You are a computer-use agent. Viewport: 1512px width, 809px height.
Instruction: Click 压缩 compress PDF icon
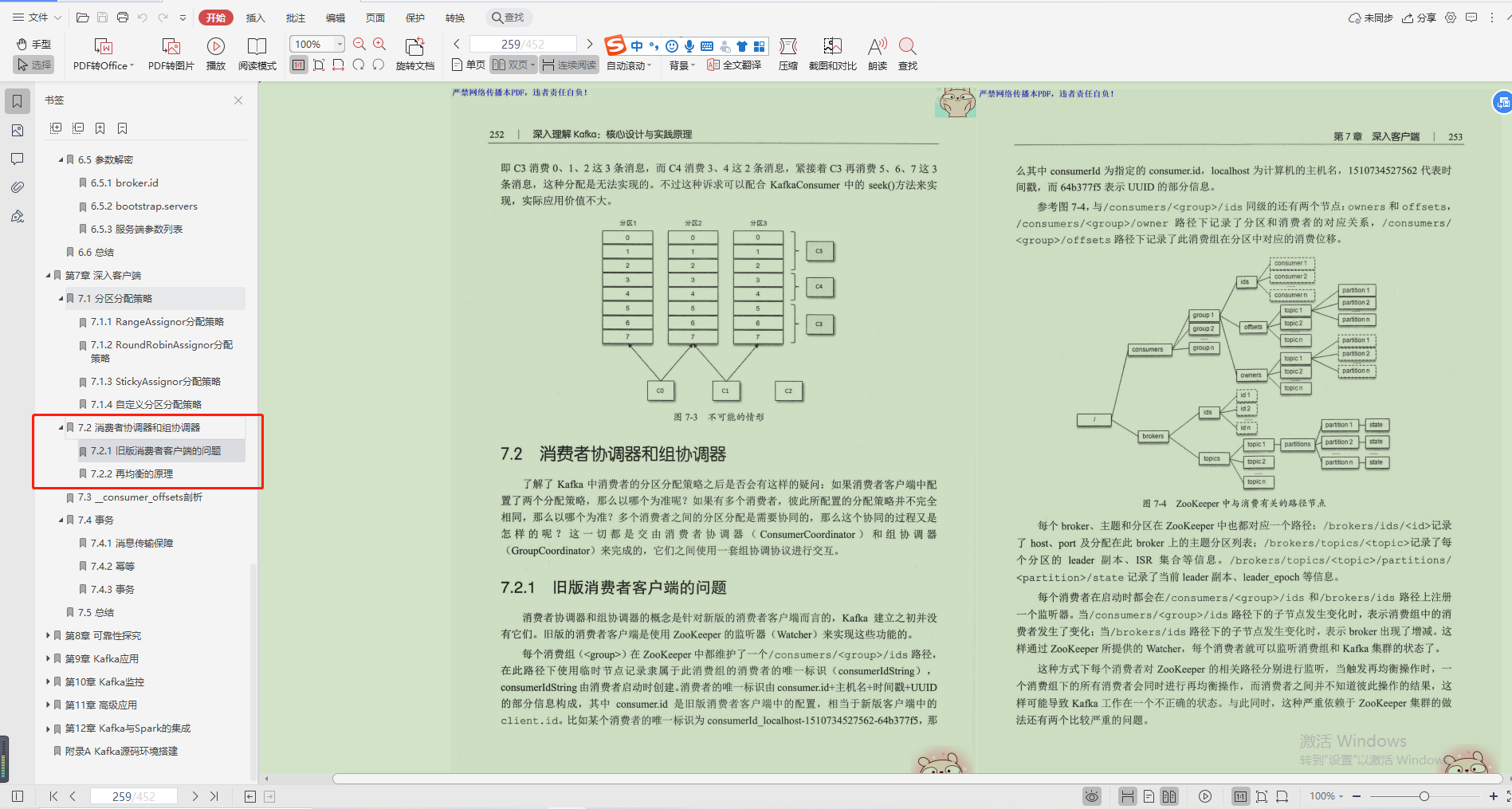point(787,54)
